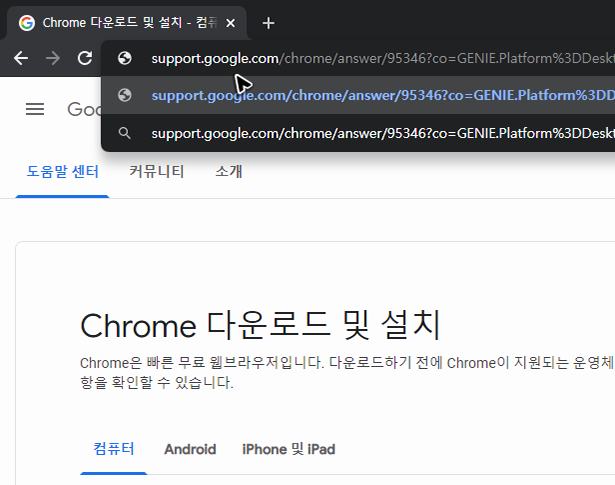Click globe icon in address bar
This screenshot has height=485, width=615.
point(125,58)
